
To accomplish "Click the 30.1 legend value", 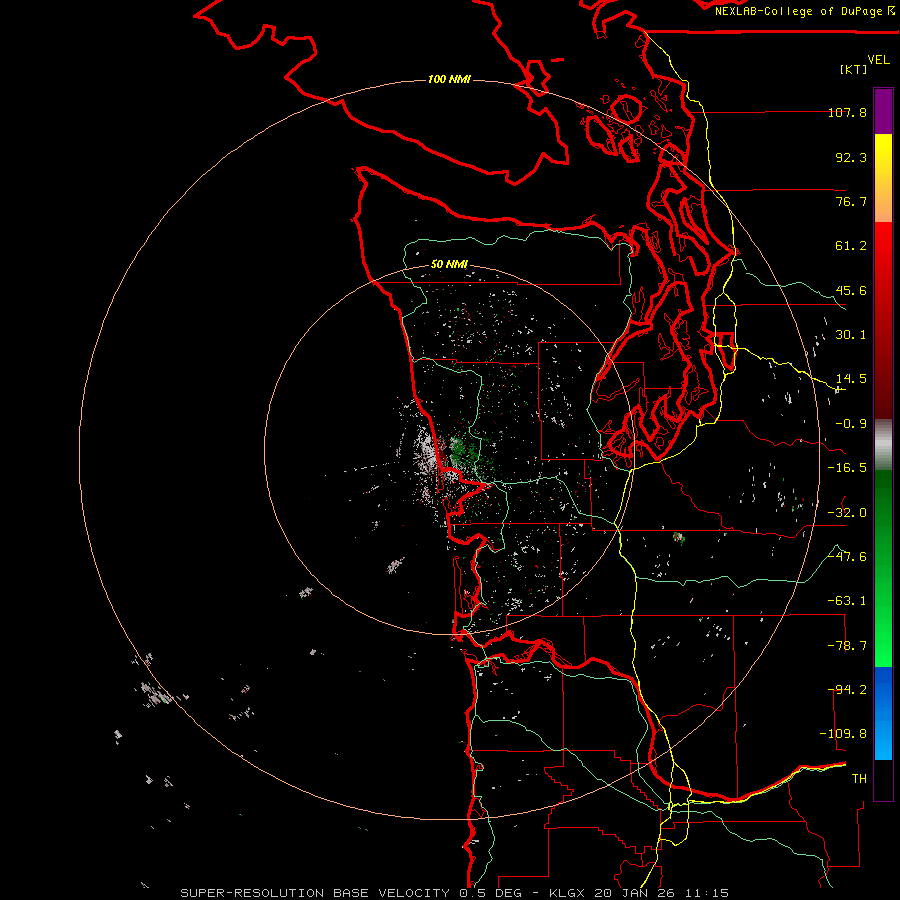I will [851, 335].
